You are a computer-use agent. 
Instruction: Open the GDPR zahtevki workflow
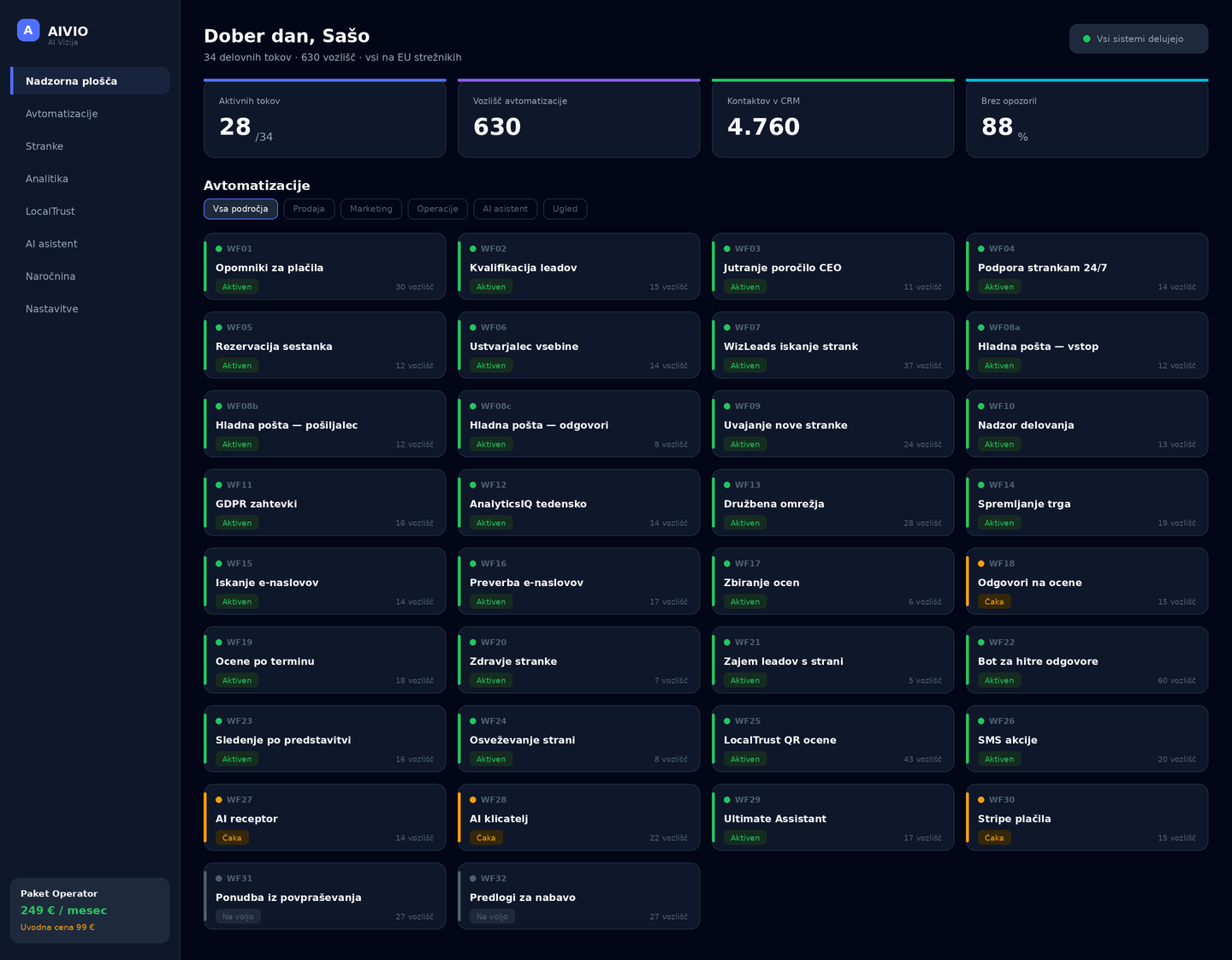tap(324, 502)
